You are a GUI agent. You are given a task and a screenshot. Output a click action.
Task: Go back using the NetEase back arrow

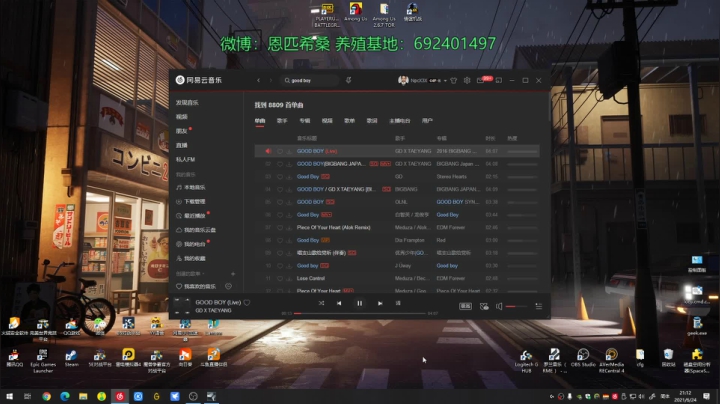coord(259,80)
